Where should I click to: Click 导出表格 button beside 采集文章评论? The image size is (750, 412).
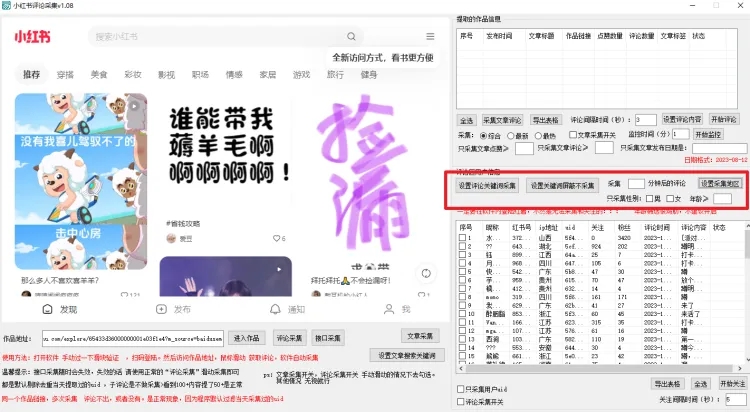coord(546,120)
